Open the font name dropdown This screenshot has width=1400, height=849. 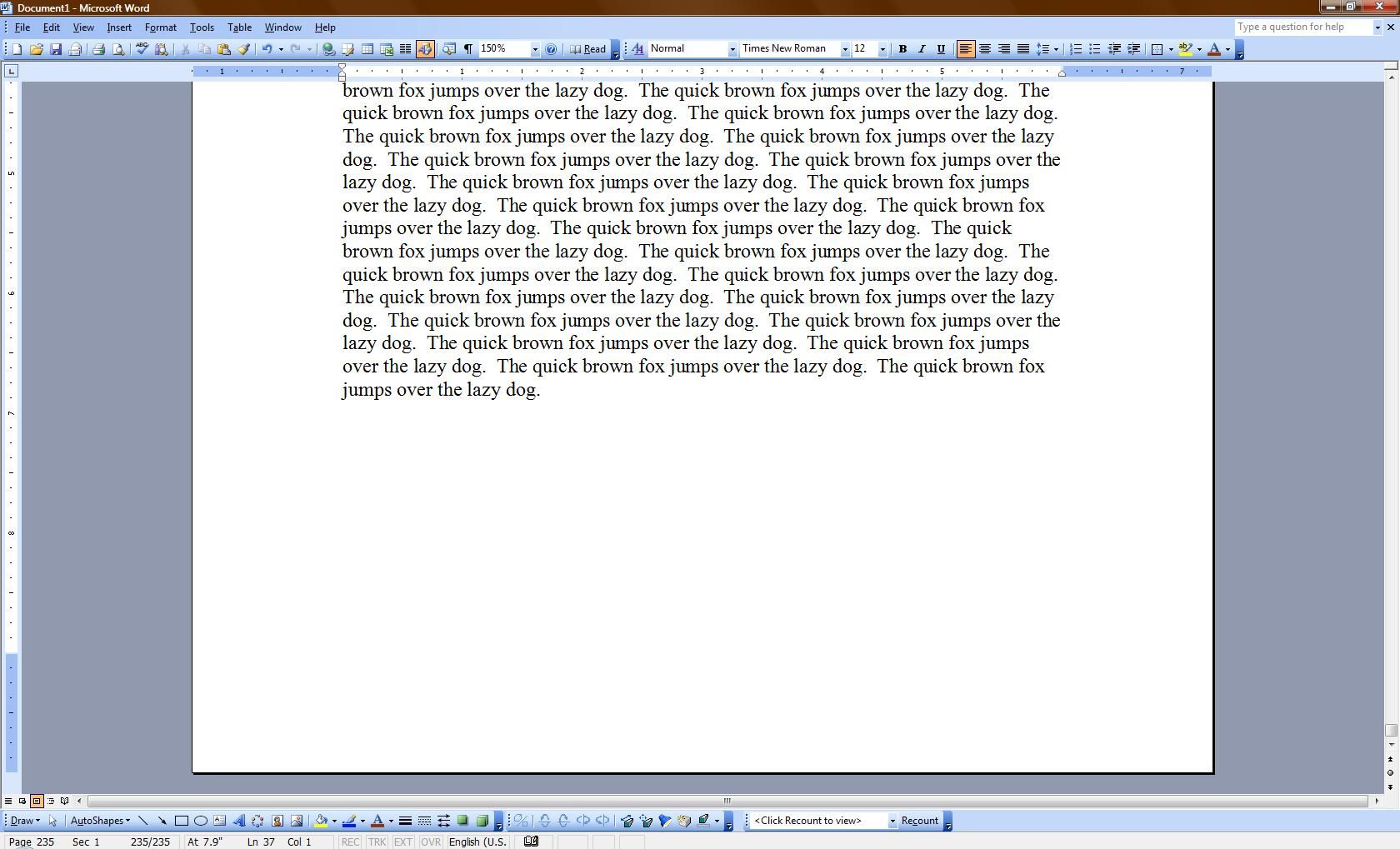[843, 48]
